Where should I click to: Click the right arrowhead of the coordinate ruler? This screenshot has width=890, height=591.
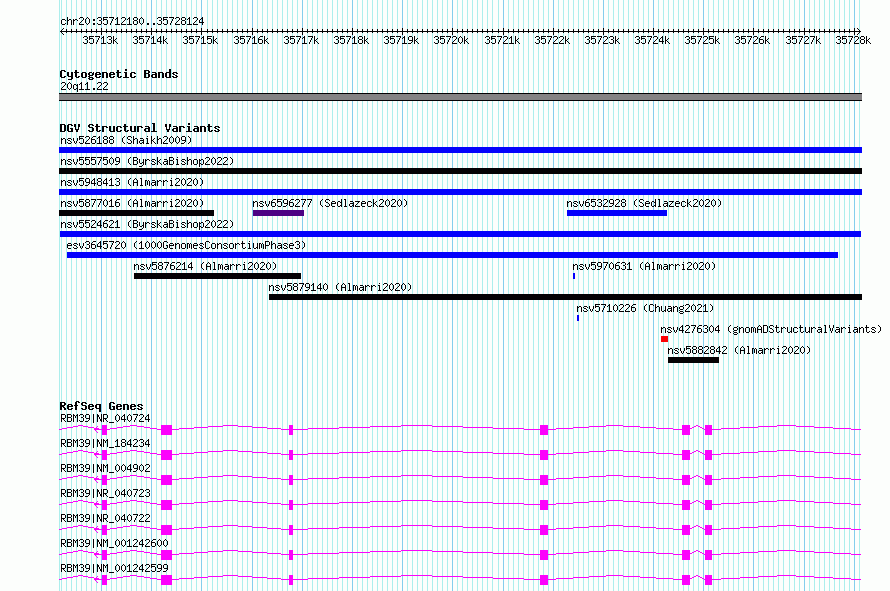[x=859, y=31]
